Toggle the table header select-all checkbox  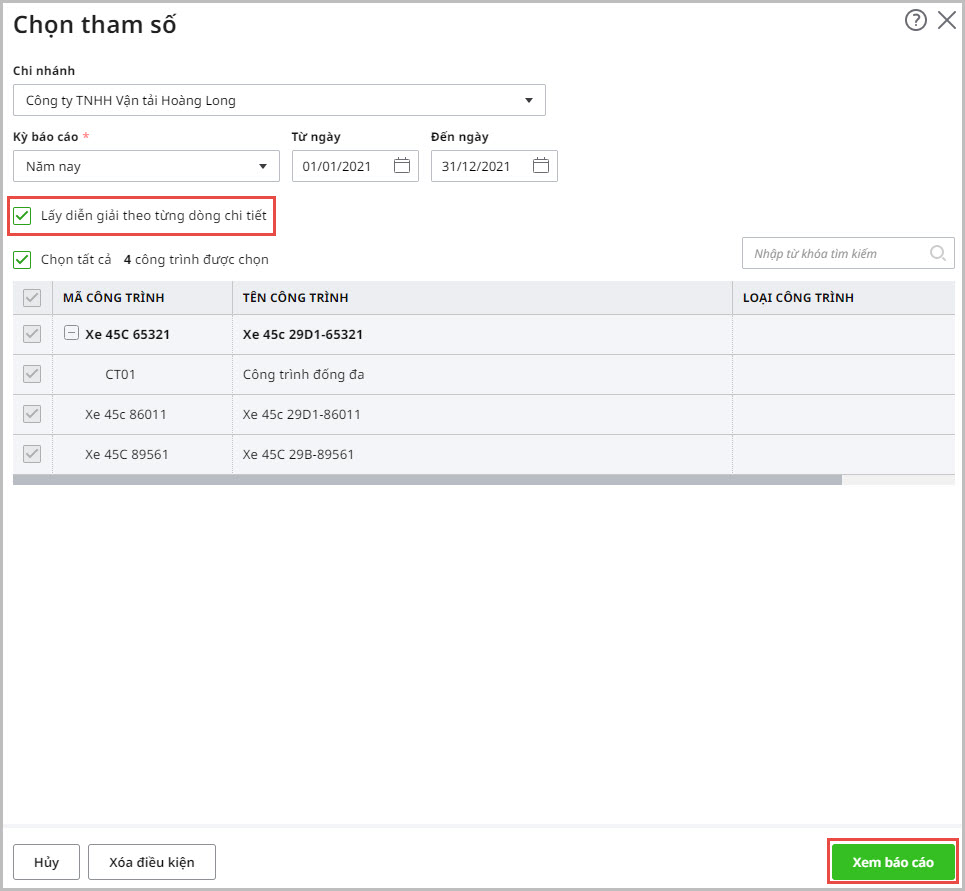[x=32, y=298]
